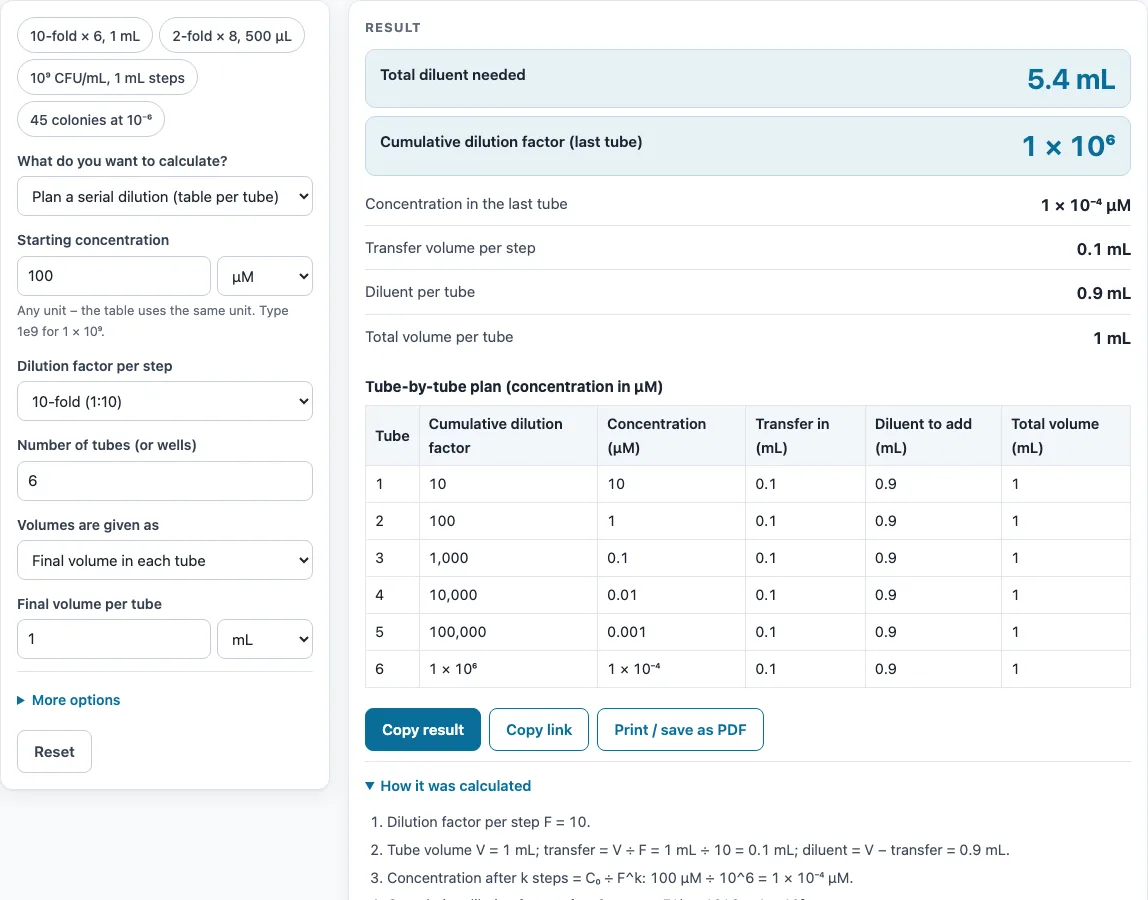Open the Dilution factor per step dropdown
This screenshot has width=1148, height=900.
[x=165, y=401]
